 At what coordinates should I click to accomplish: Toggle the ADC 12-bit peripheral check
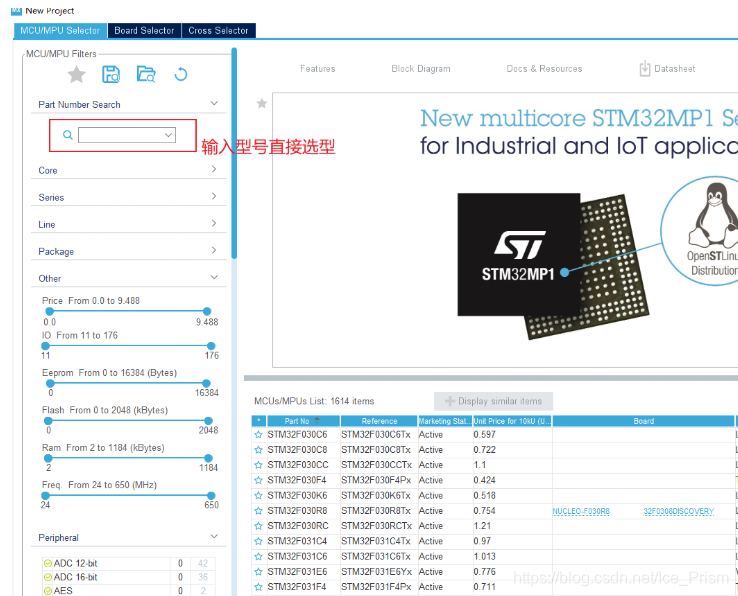(x=48, y=564)
